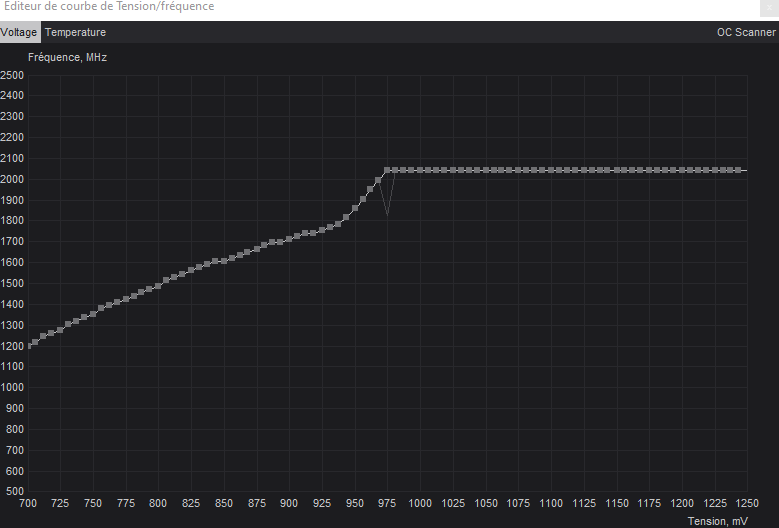
Task: Select the curve point at 725 mV
Action: coord(60,330)
